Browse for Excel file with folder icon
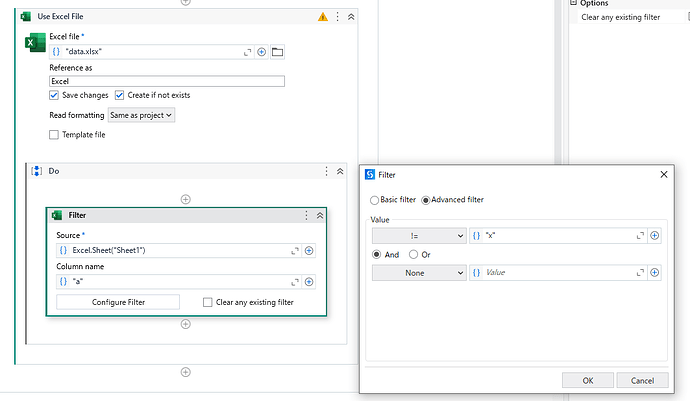Viewport: 690px width, 401px height. [x=277, y=52]
